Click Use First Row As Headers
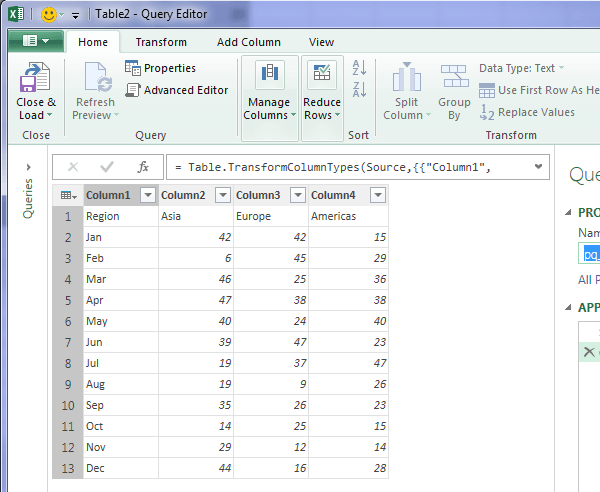600x492 pixels. (x=539, y=90)
